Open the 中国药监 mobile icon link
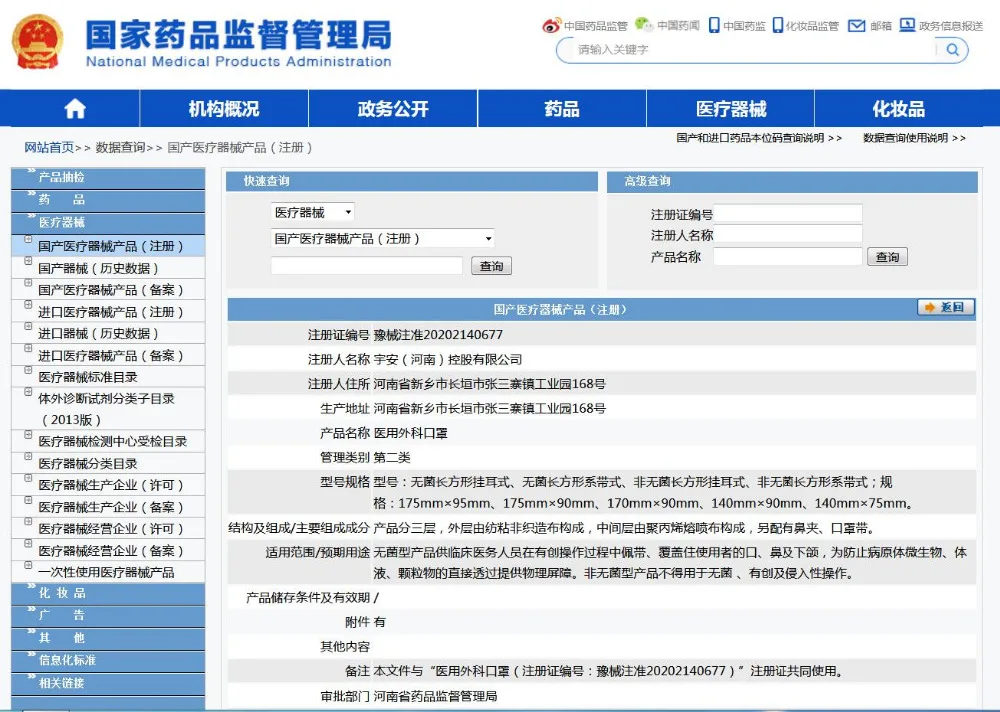 coord(714,25)
